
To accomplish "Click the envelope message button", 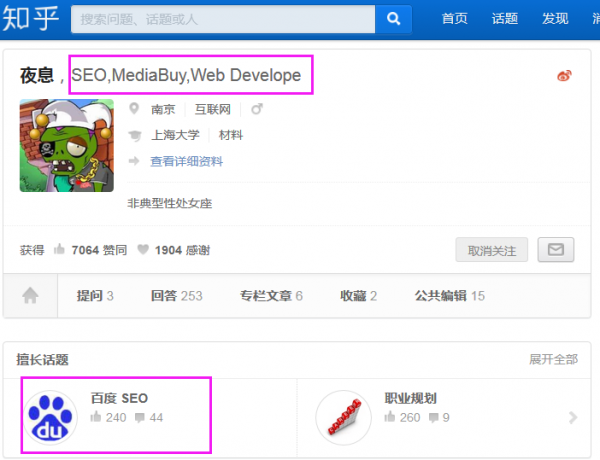I will click(x=556, y=250).
